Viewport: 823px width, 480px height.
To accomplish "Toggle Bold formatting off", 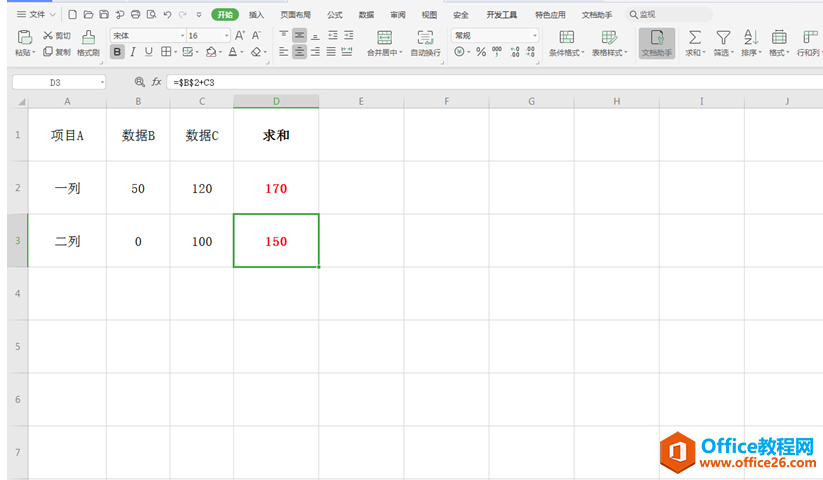I will [118, 52].
